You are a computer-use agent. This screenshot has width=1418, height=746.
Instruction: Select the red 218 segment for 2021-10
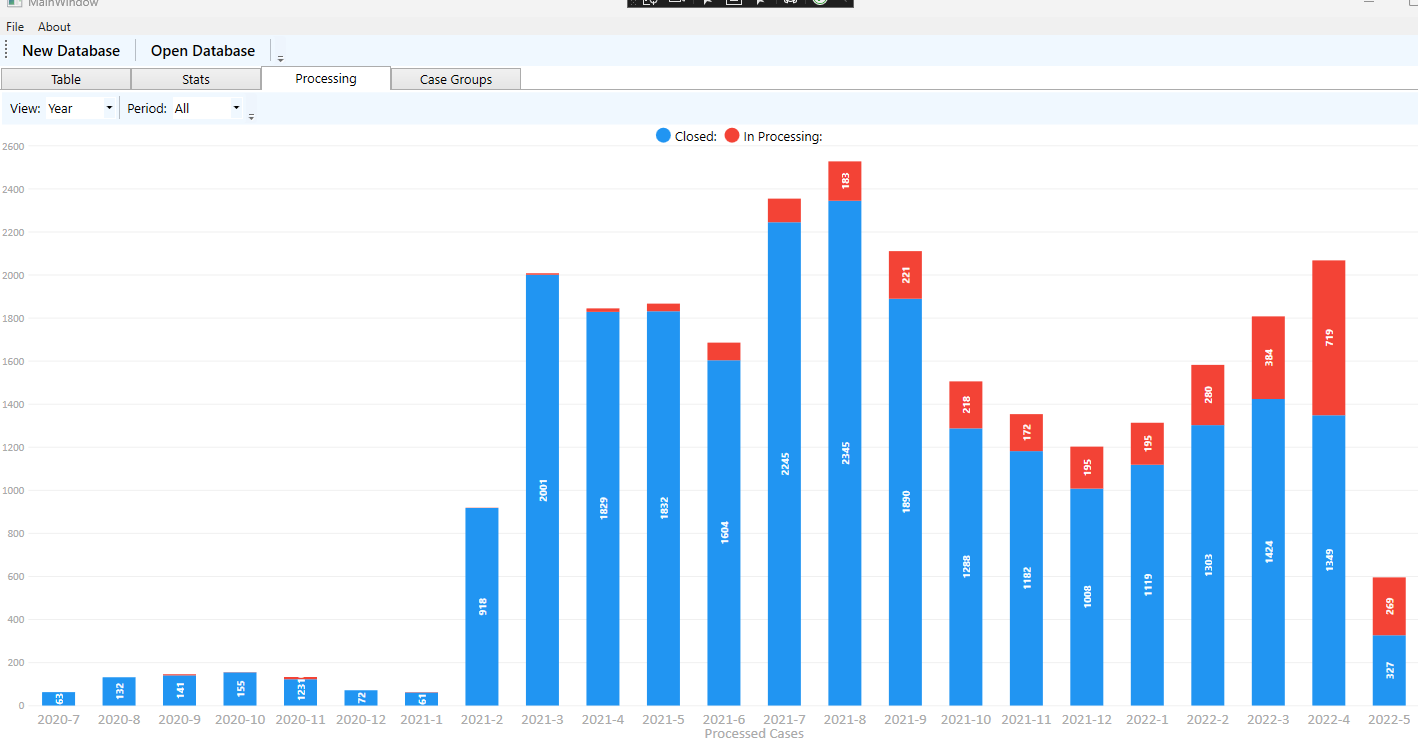click(x=966, y=405)
